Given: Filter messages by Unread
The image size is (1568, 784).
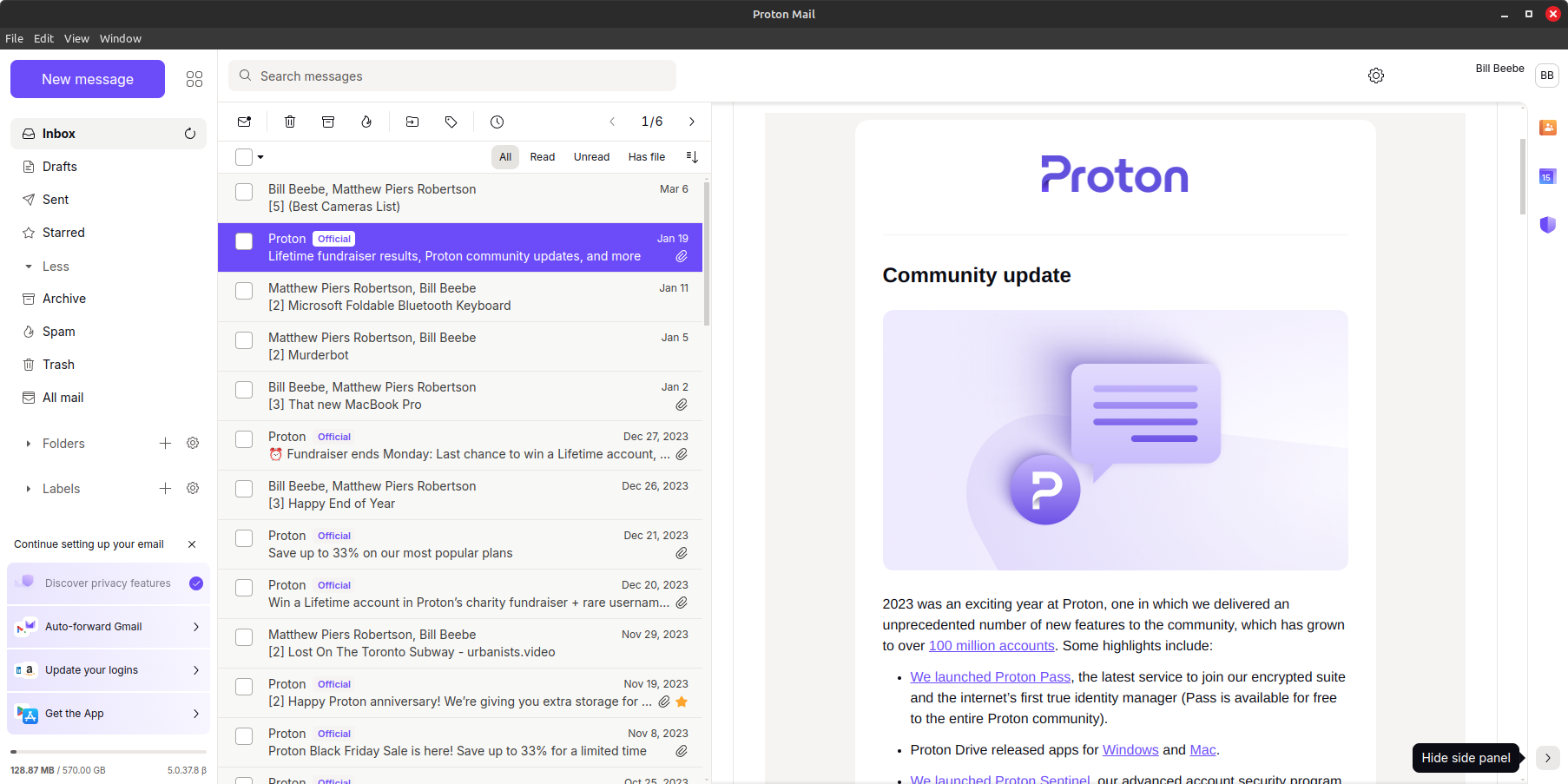Looking at the screenshot, I should point(591,157).
